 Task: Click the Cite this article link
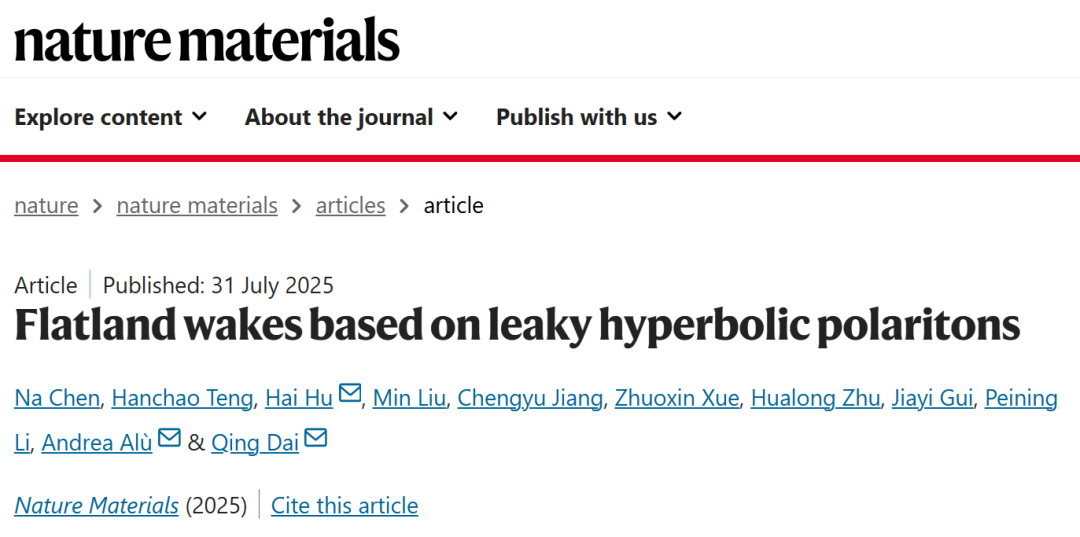pyautogui.click(x=344, y=505)
